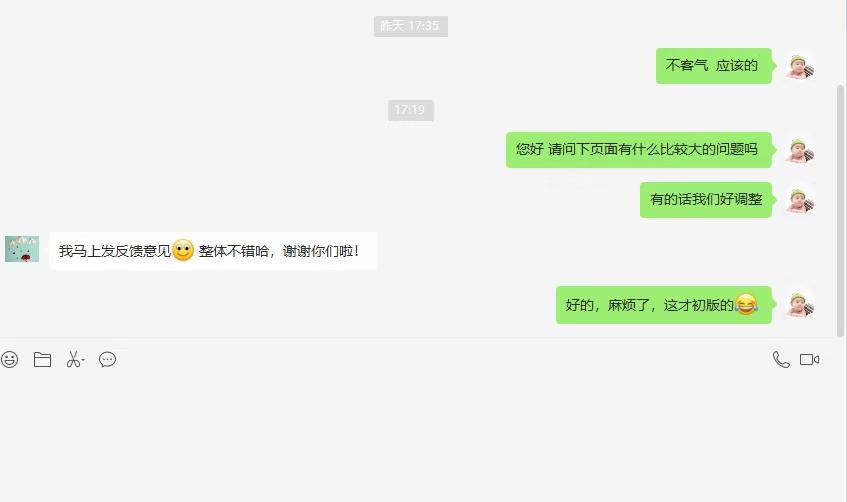Start a video call with the camera icon
The width and height of the screenshot is (847, 502).
coord(809,359)
